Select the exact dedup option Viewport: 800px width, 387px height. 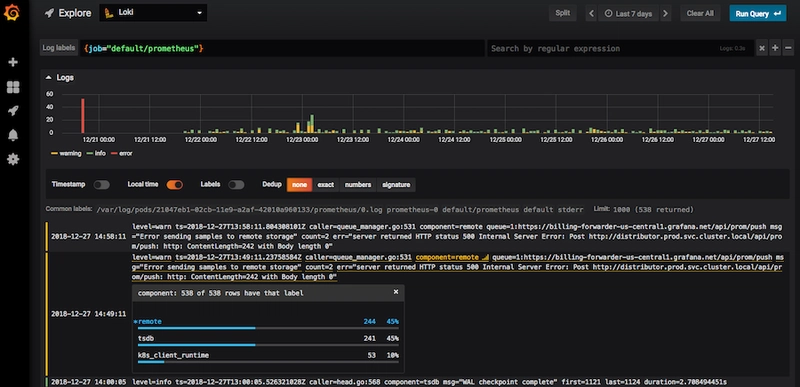(x=326, y=185)
